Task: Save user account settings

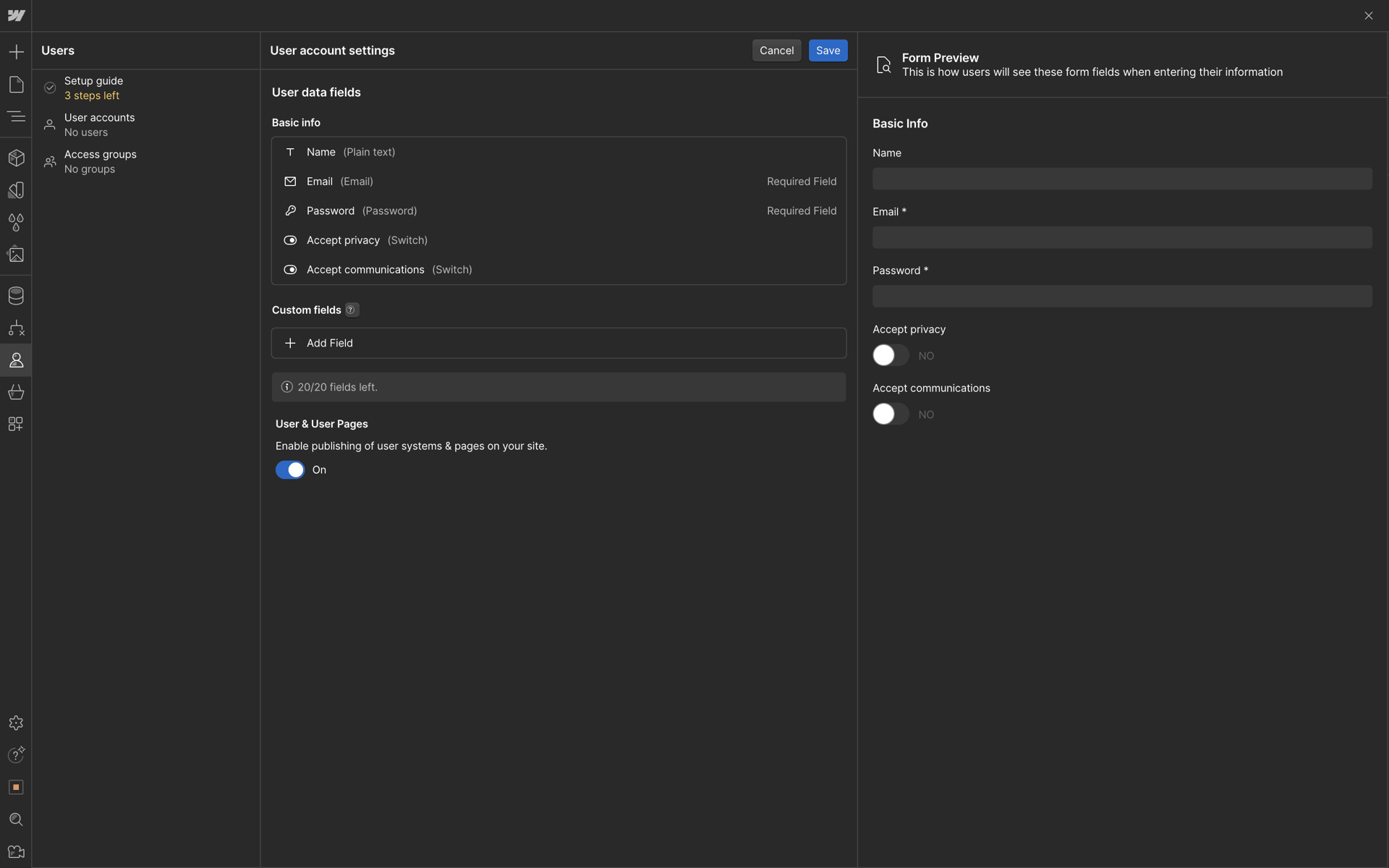Action: [828, 51]
